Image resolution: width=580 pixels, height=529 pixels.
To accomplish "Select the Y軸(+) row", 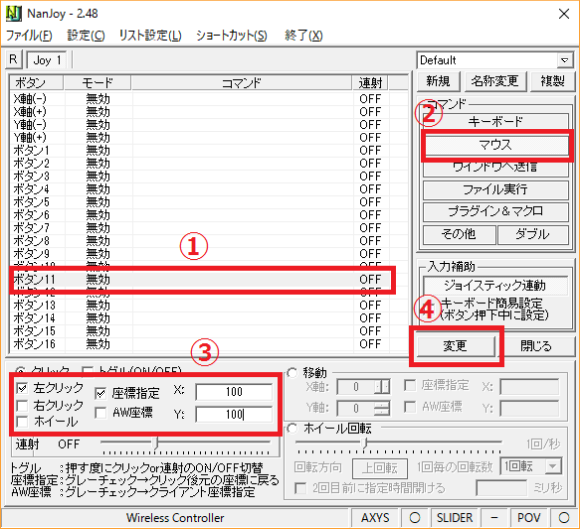I will [x=209, y=138].
